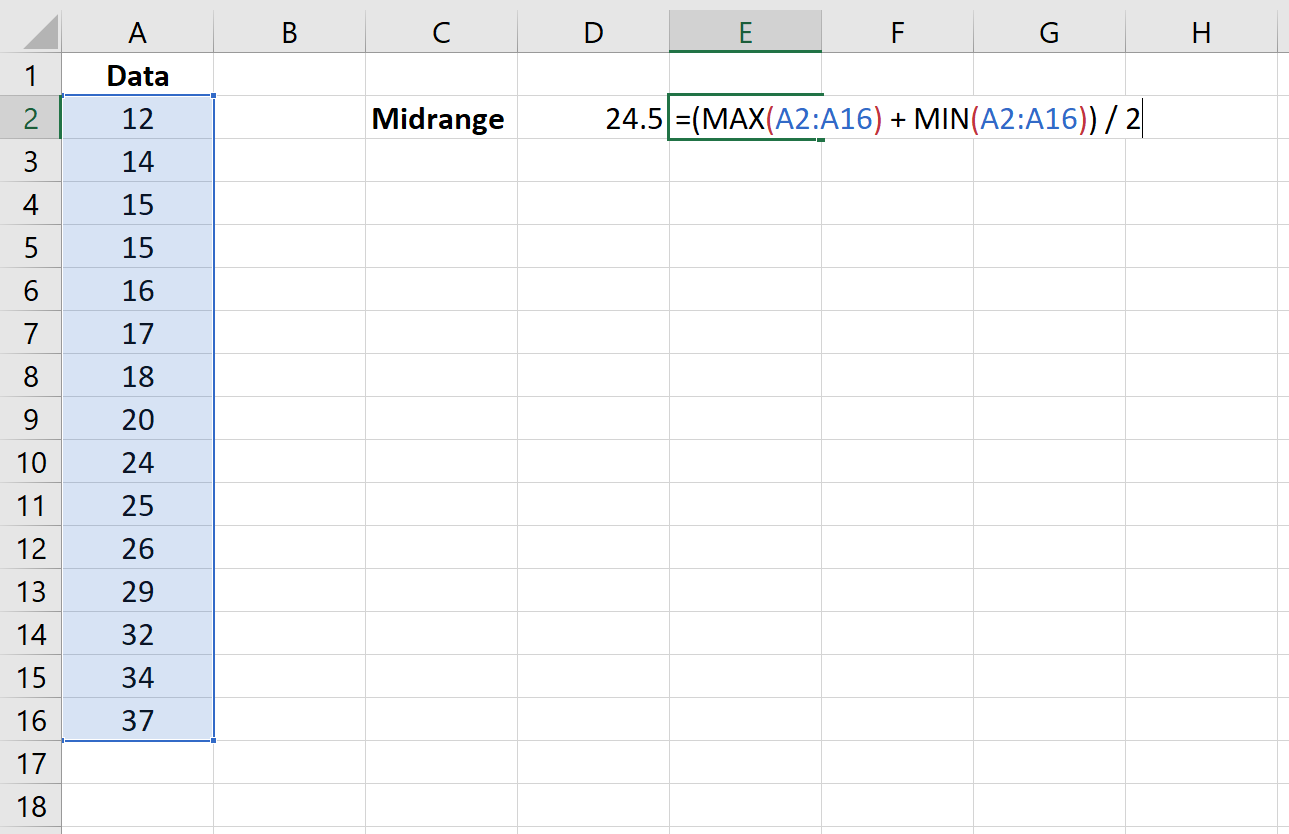Click the Data header cell
This screenshot has height=834, width=1289.
coord(138,75)
